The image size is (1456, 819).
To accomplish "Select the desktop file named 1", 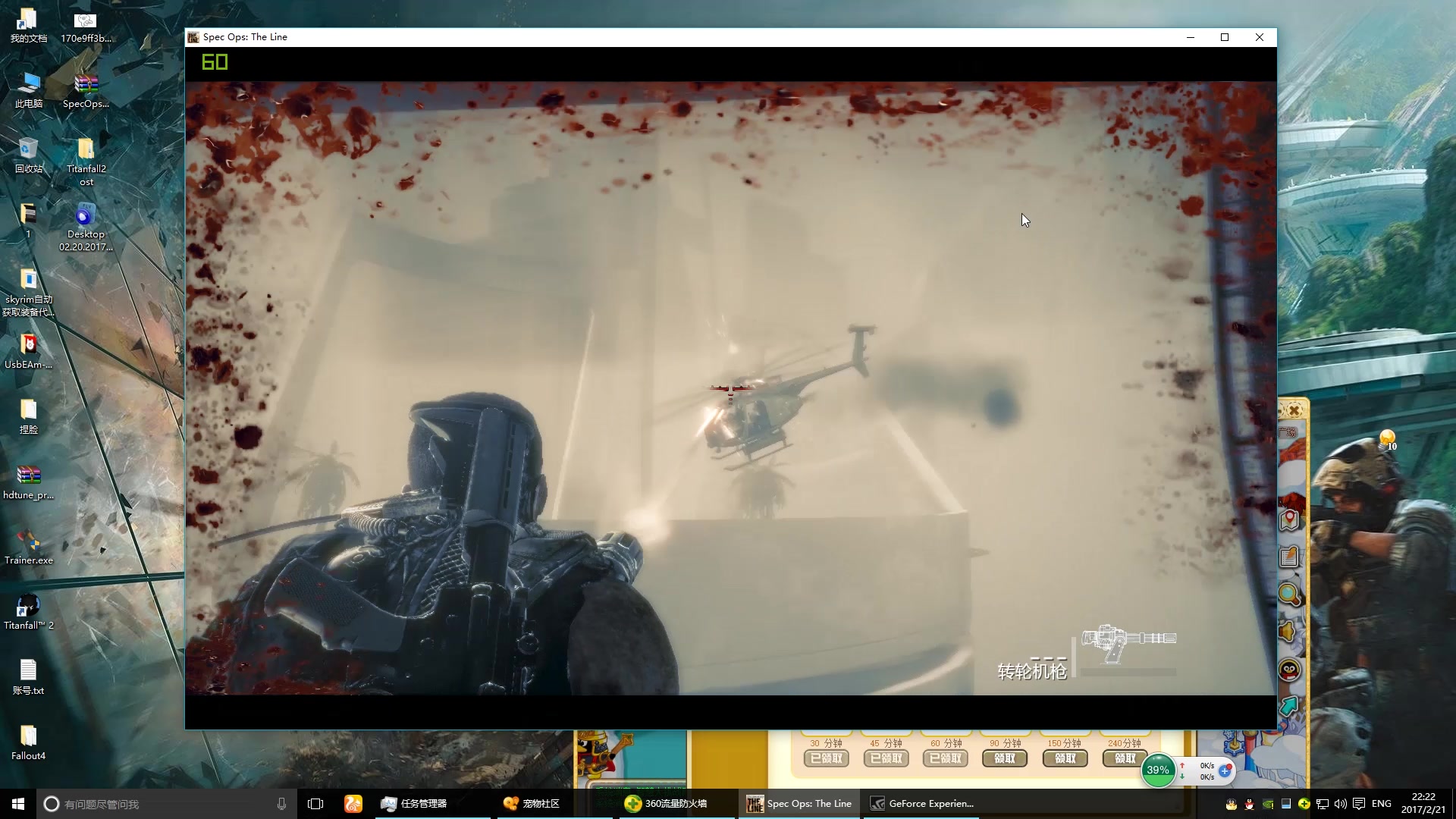I will pyautogui.click(x=28, y=221).
